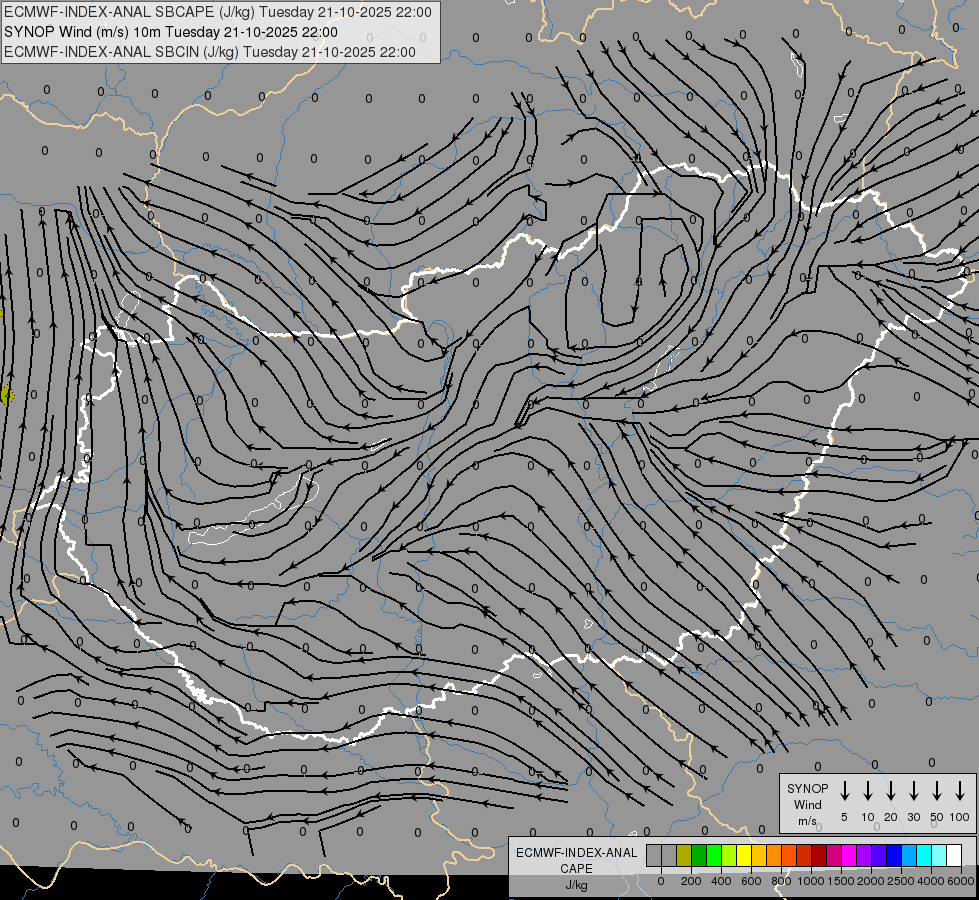The image size is (979, 900).
Task: Pick the purple swatch left of 2000 tick
Action: click(863, 855)
